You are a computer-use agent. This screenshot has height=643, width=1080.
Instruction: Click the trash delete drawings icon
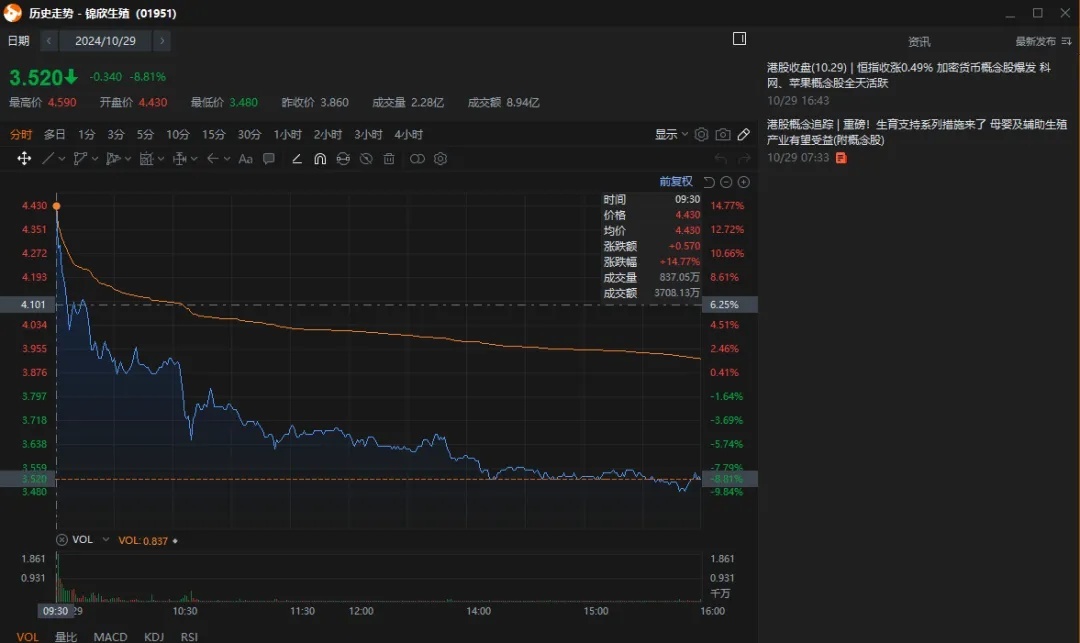click(x=389, y=159)
